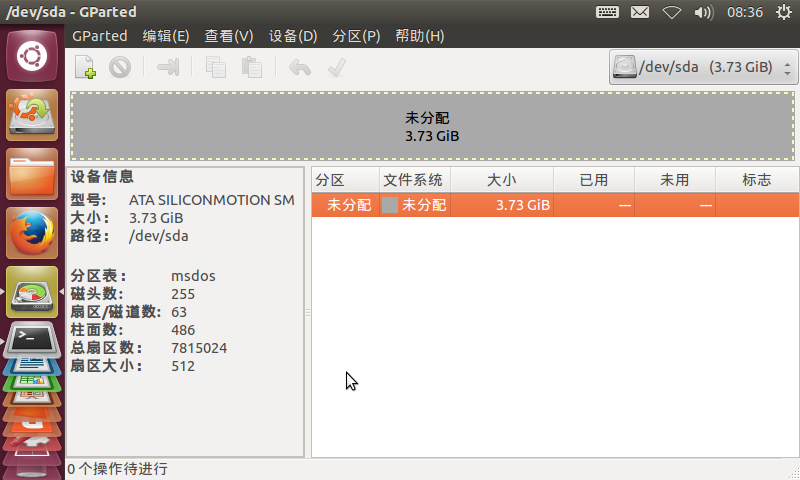
Task: Click the 分区 column header
Action: coord(345,180)
